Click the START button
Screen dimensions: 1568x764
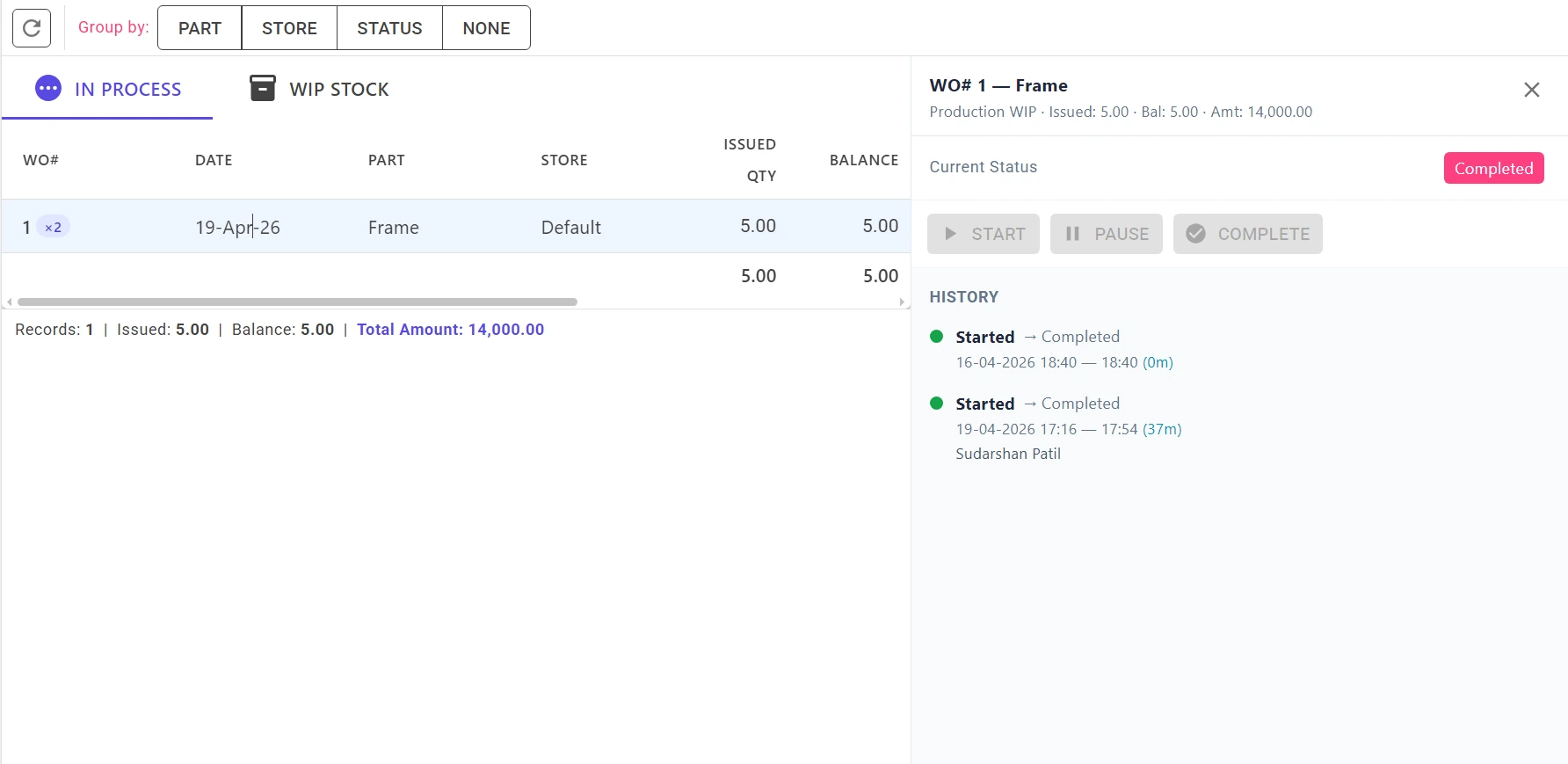pyautogui.click(x=984, y=234)
